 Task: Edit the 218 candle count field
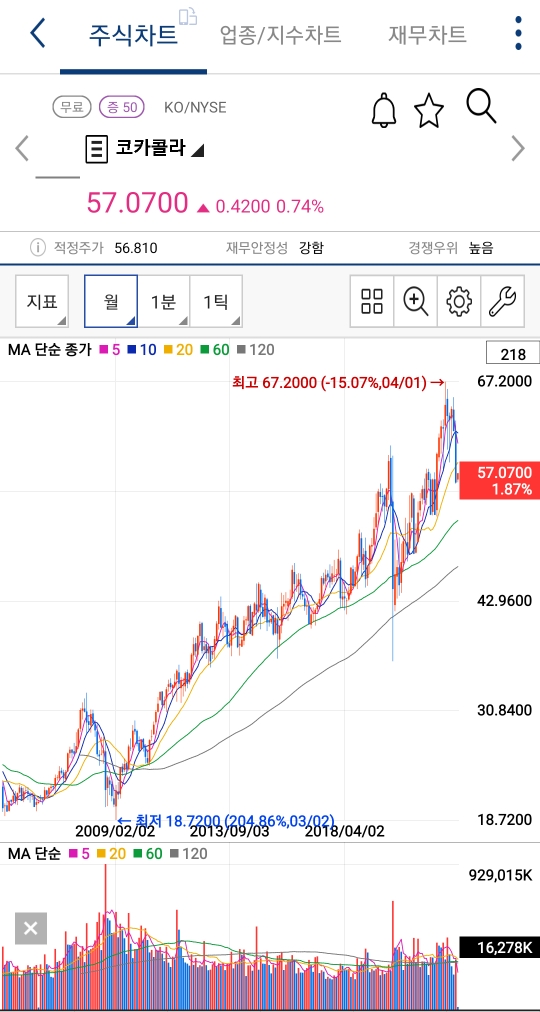click(x=513, y=354)
